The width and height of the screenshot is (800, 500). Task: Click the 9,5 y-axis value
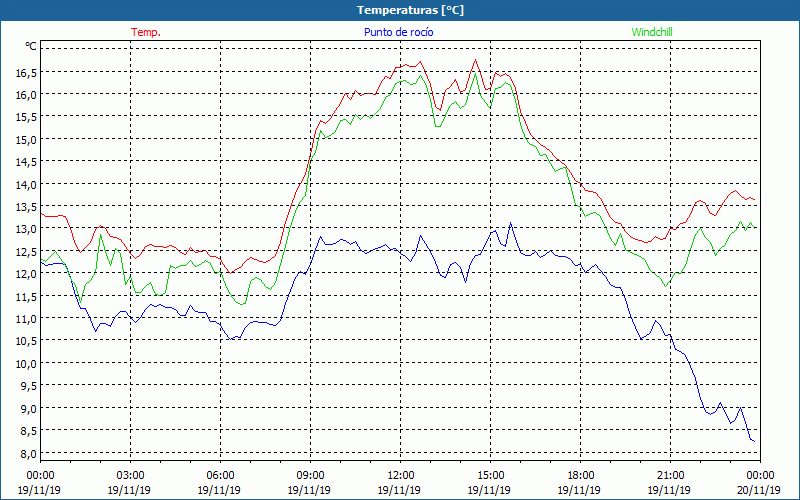pyautogui.click(x=29, y=386)
